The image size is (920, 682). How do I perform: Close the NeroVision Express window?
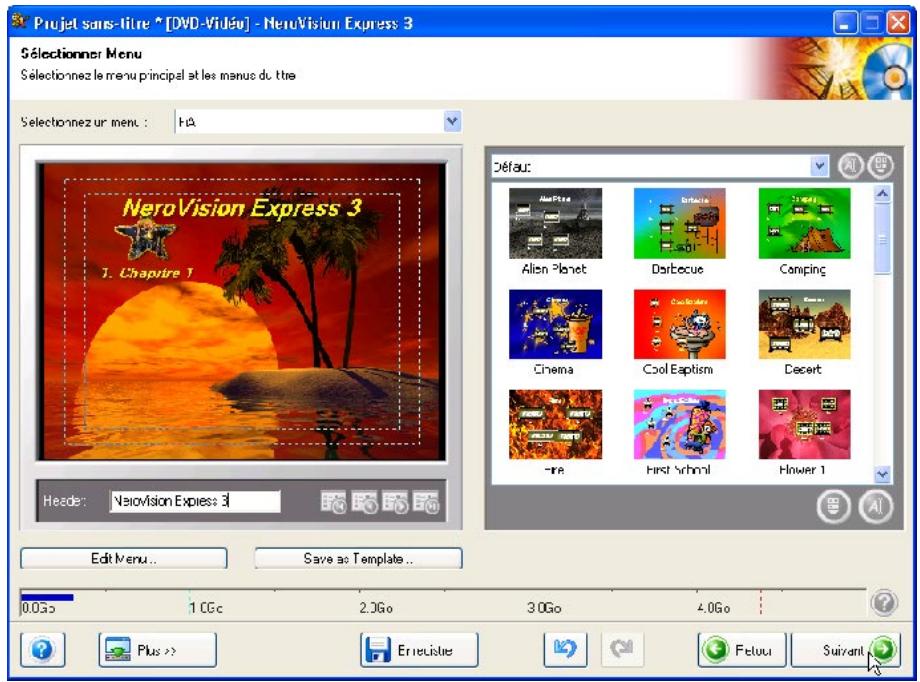coord(898,23)
